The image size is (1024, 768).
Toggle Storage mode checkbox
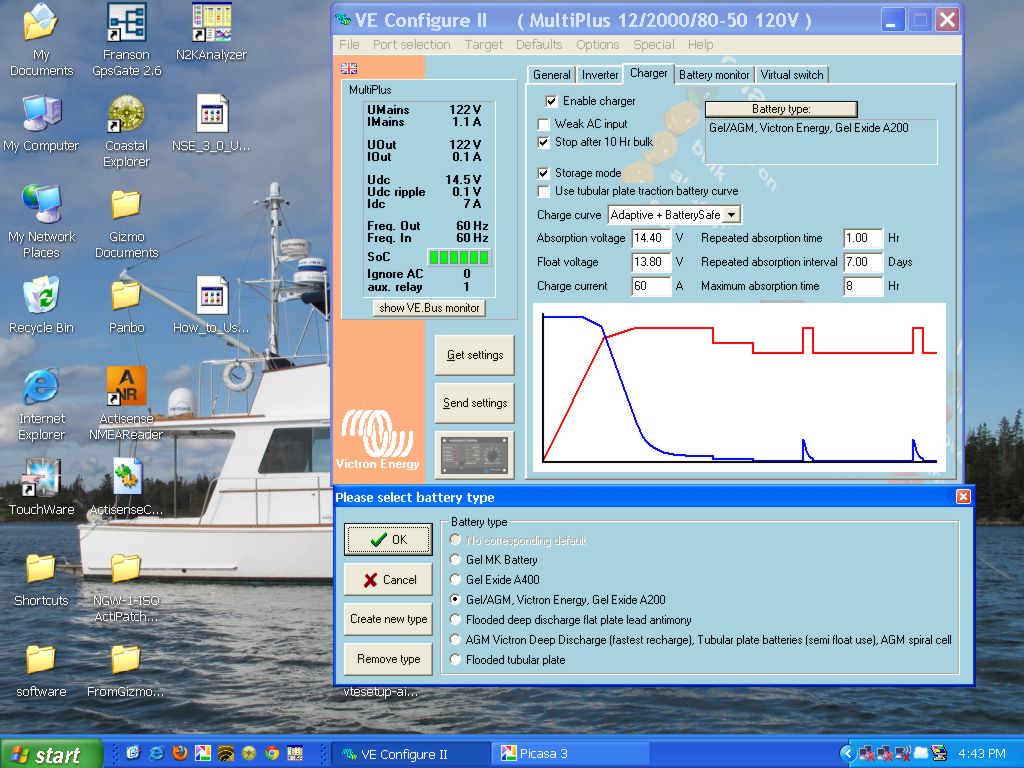tap(543, 173)
